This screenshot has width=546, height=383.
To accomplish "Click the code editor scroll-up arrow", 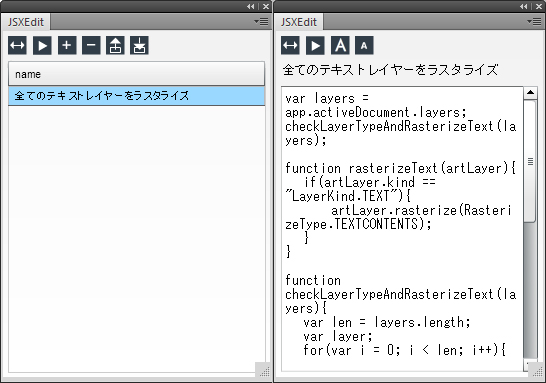I will (x=530, y=93).
